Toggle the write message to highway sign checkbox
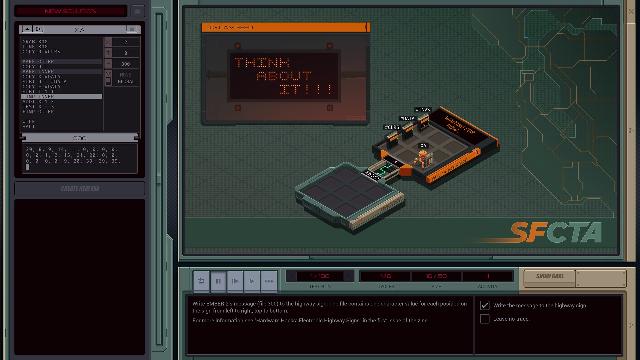The image size is (640, 360). tap(484, 305)
